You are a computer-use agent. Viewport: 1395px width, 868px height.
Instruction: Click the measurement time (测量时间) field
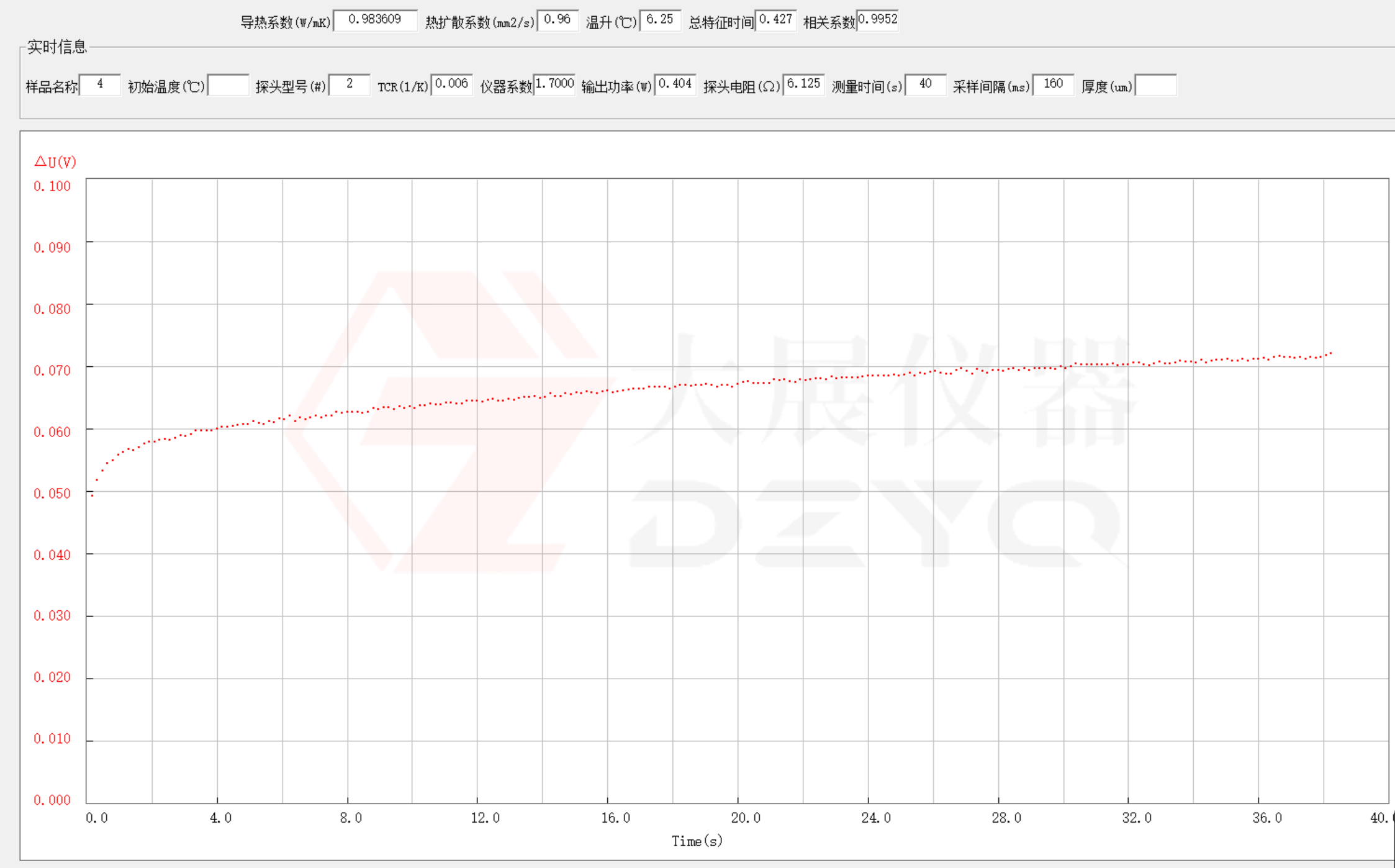click(x=925, y=84)
